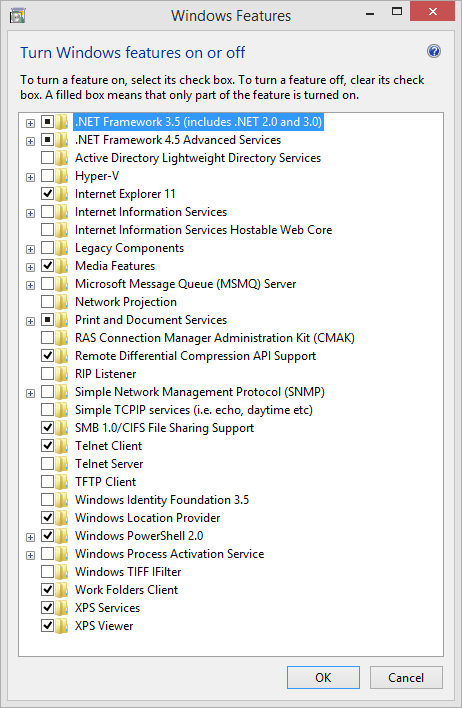
Task: Select the Work Folders Client label
Action: click(126, 590)
